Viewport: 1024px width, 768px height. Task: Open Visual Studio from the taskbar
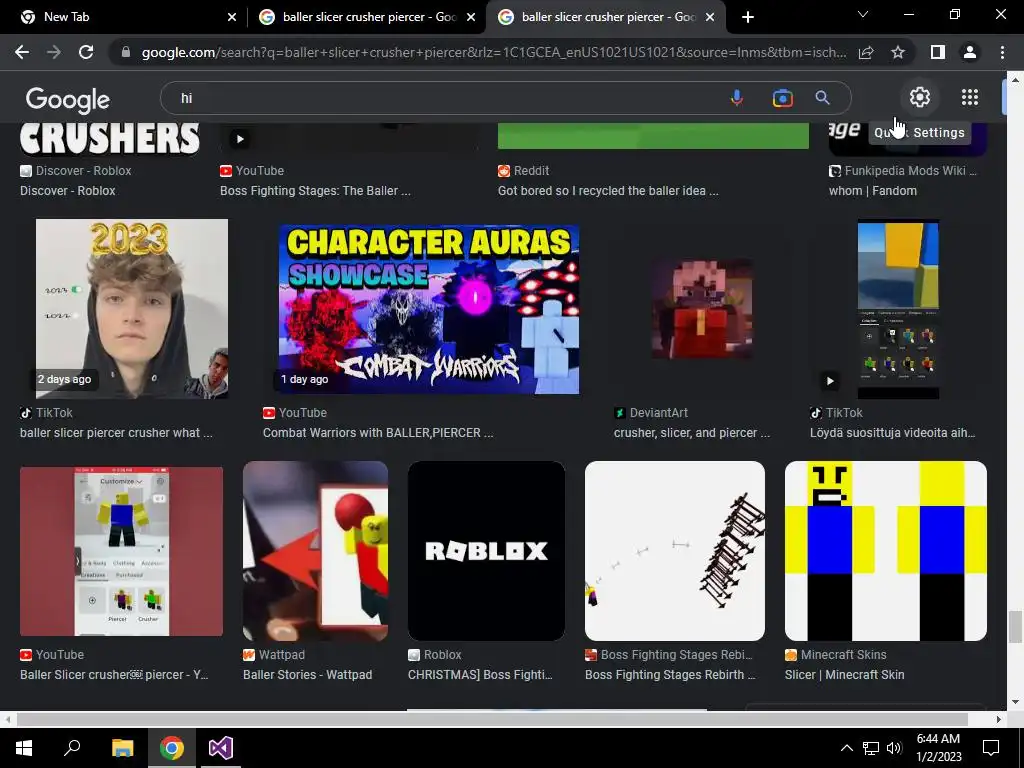point(221,748)
